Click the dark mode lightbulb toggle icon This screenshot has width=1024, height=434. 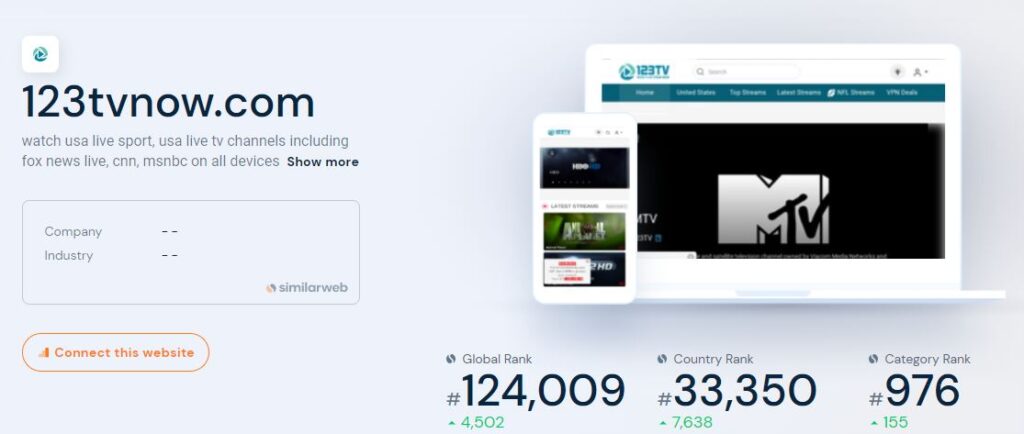(897, 72)
